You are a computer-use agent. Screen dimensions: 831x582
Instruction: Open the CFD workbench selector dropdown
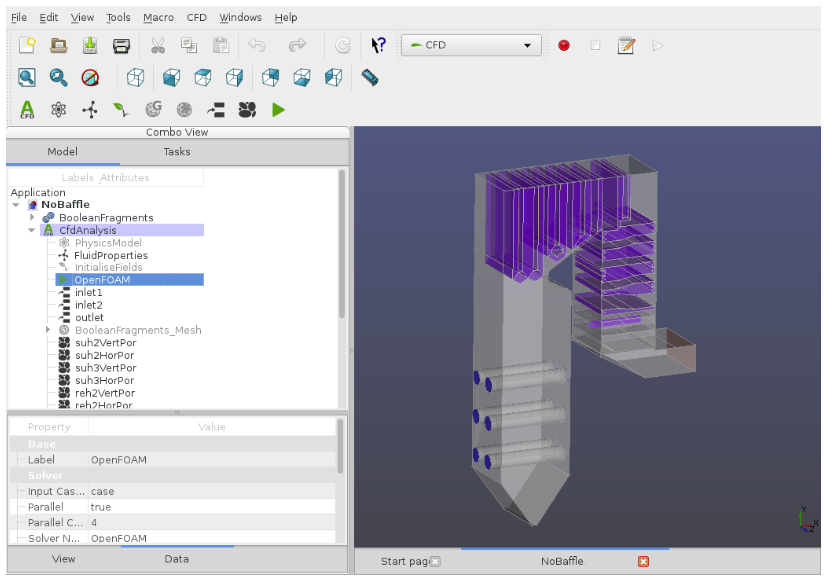pyautogui.click(x=471, y=45)
